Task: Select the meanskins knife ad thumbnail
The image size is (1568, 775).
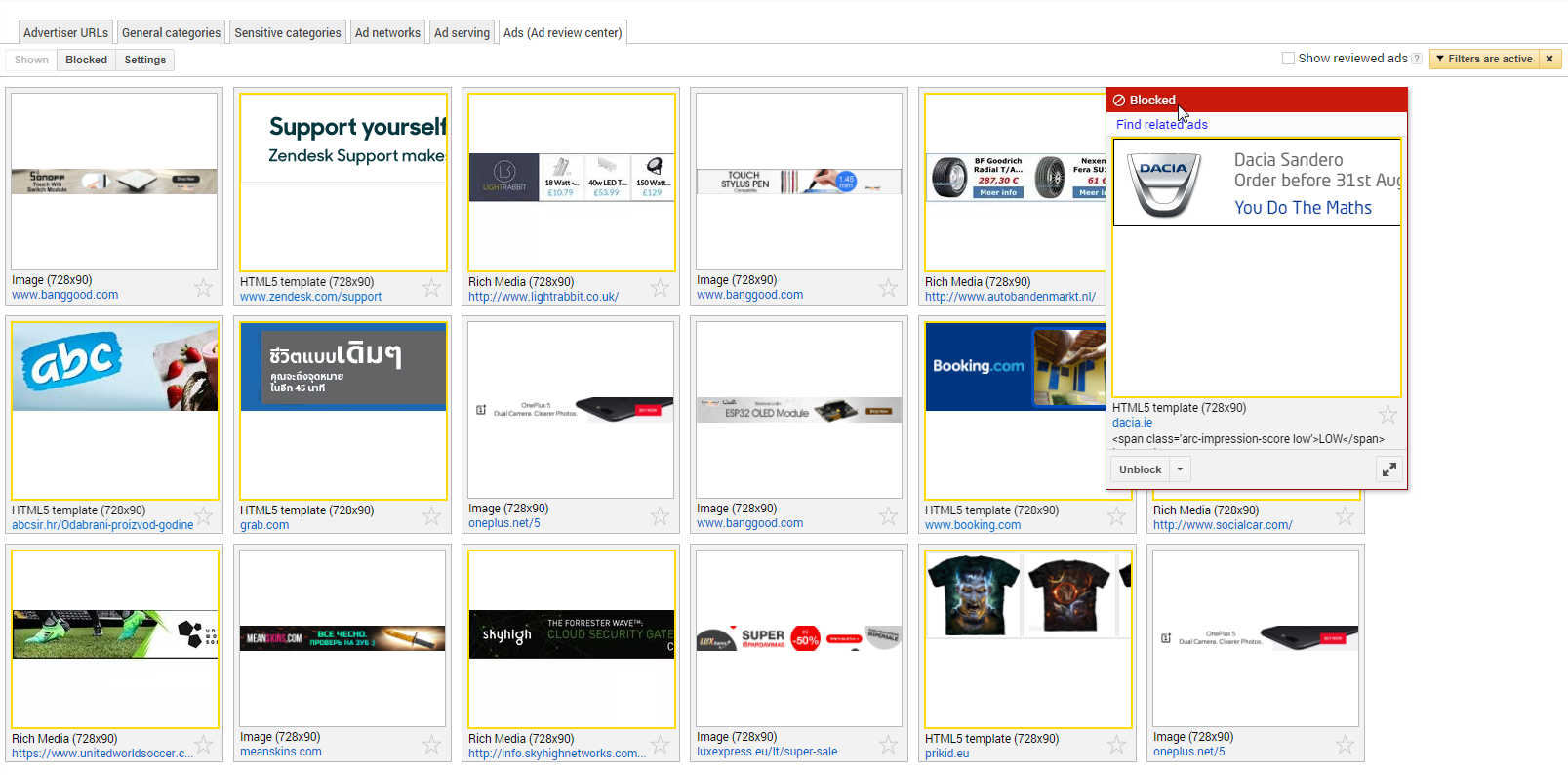Action: [342, 638]
